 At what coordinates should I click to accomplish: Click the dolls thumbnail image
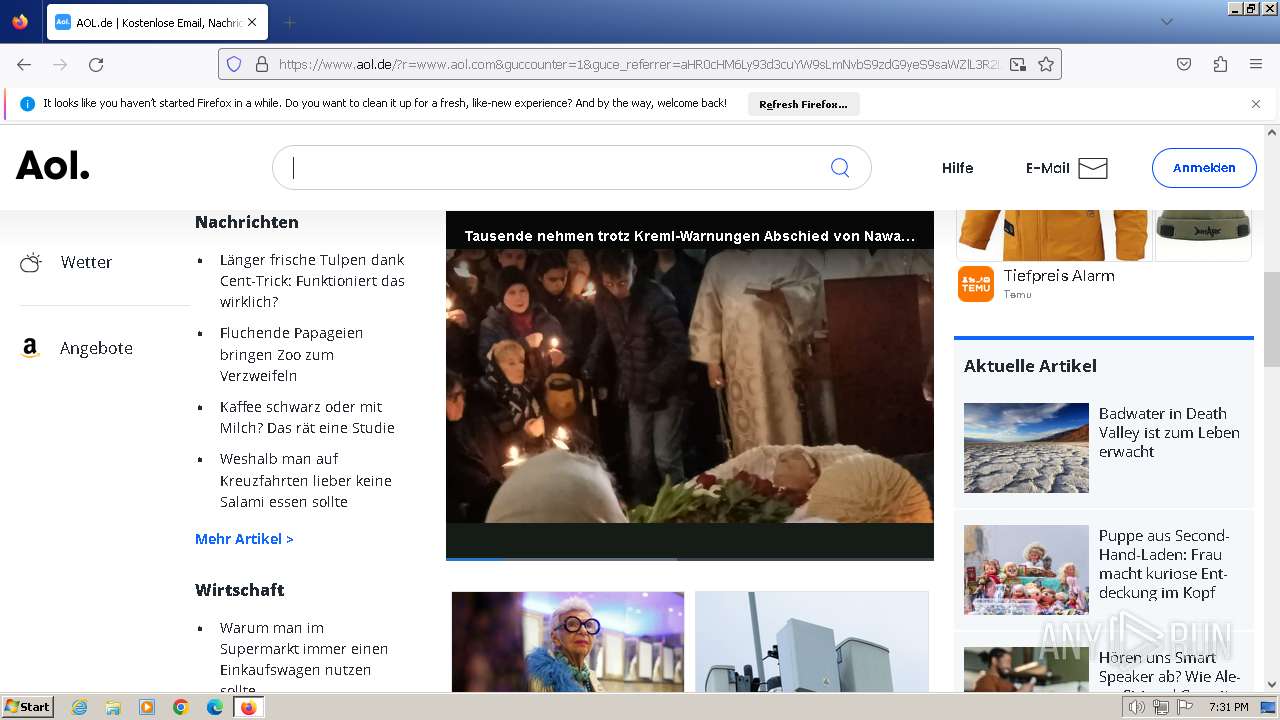(1026, 570)
